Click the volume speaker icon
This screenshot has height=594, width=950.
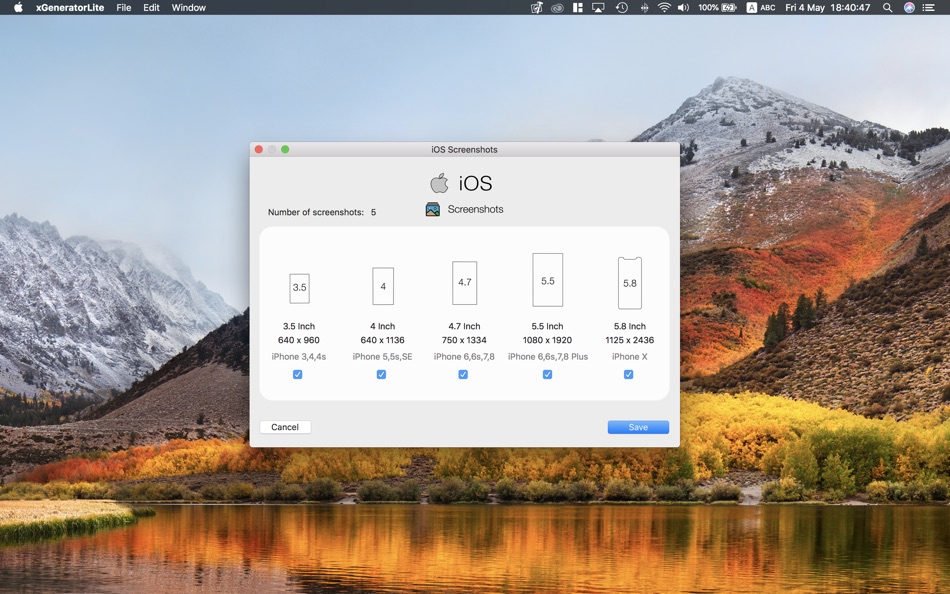point(683,7)
